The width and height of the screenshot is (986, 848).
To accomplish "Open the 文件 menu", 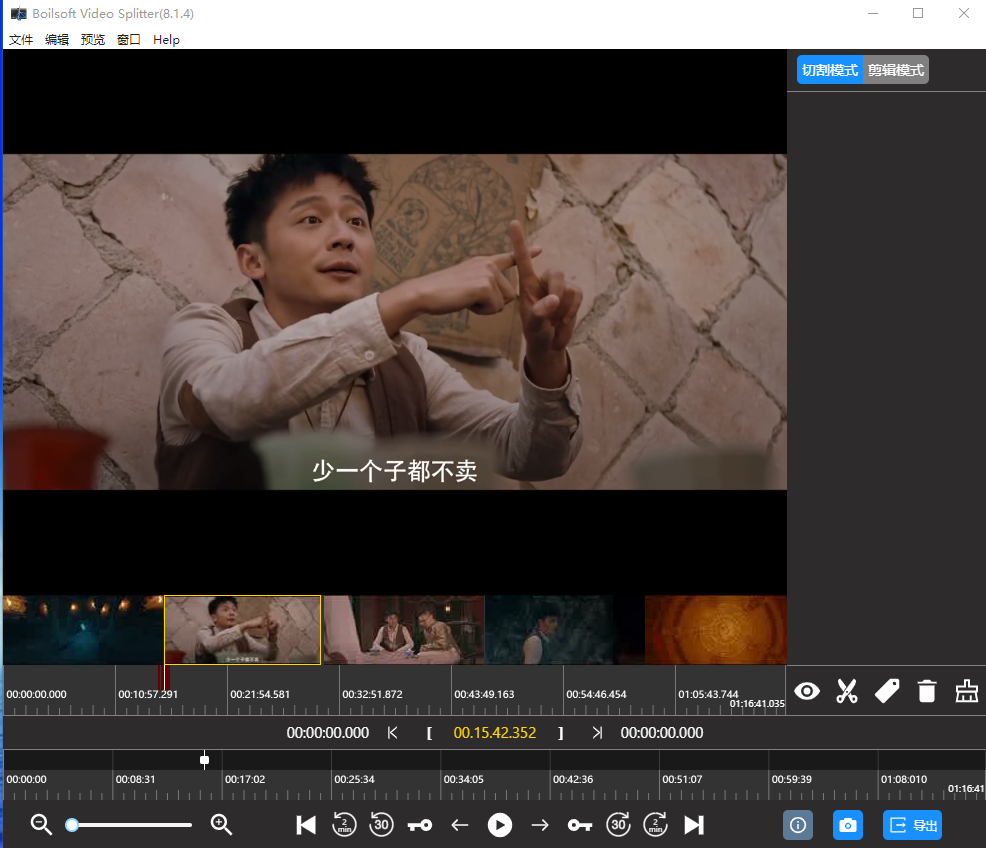I will 21,40.
